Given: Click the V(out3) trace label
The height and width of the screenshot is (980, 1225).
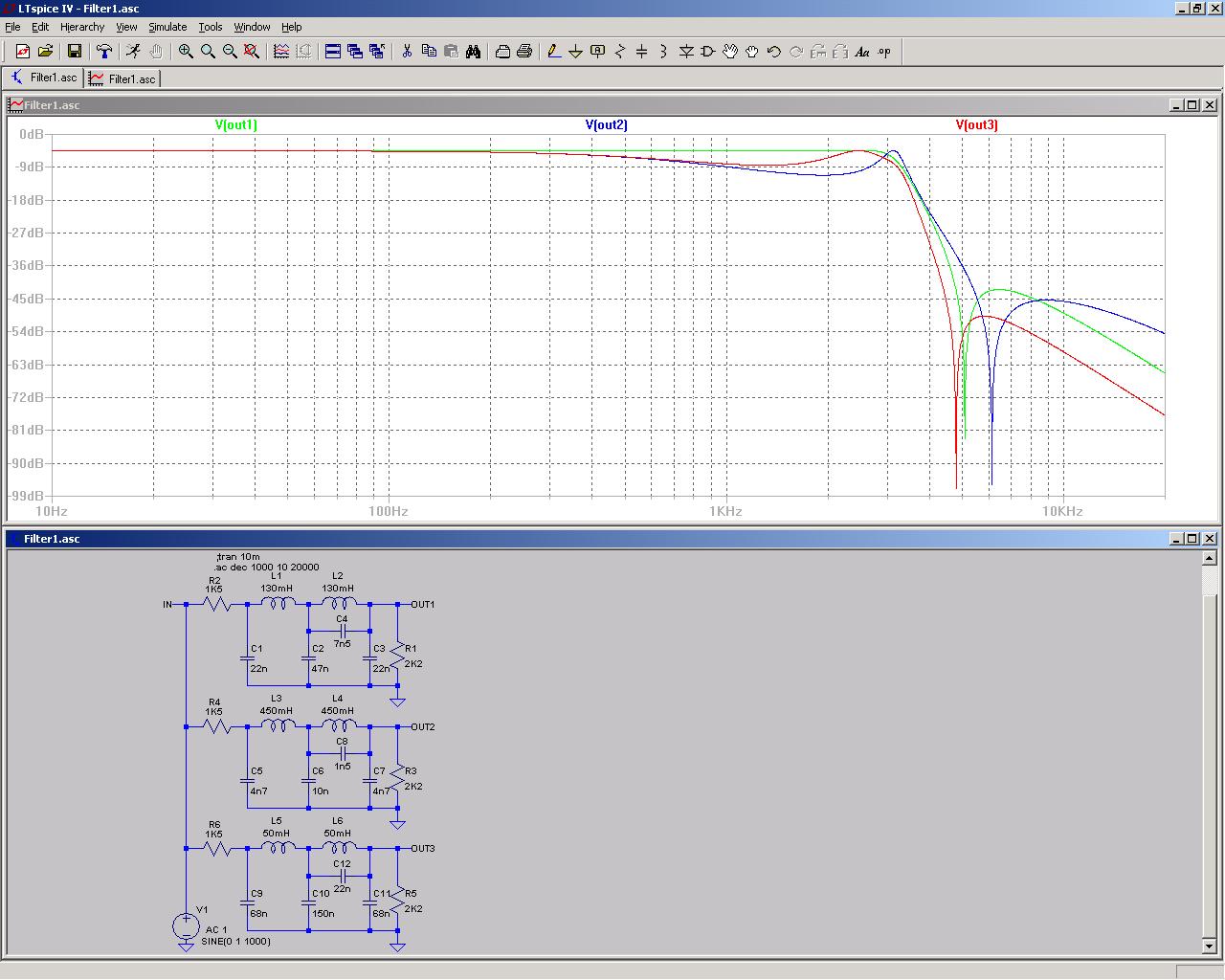Looking at the screenshot, I should coord(976,124).
